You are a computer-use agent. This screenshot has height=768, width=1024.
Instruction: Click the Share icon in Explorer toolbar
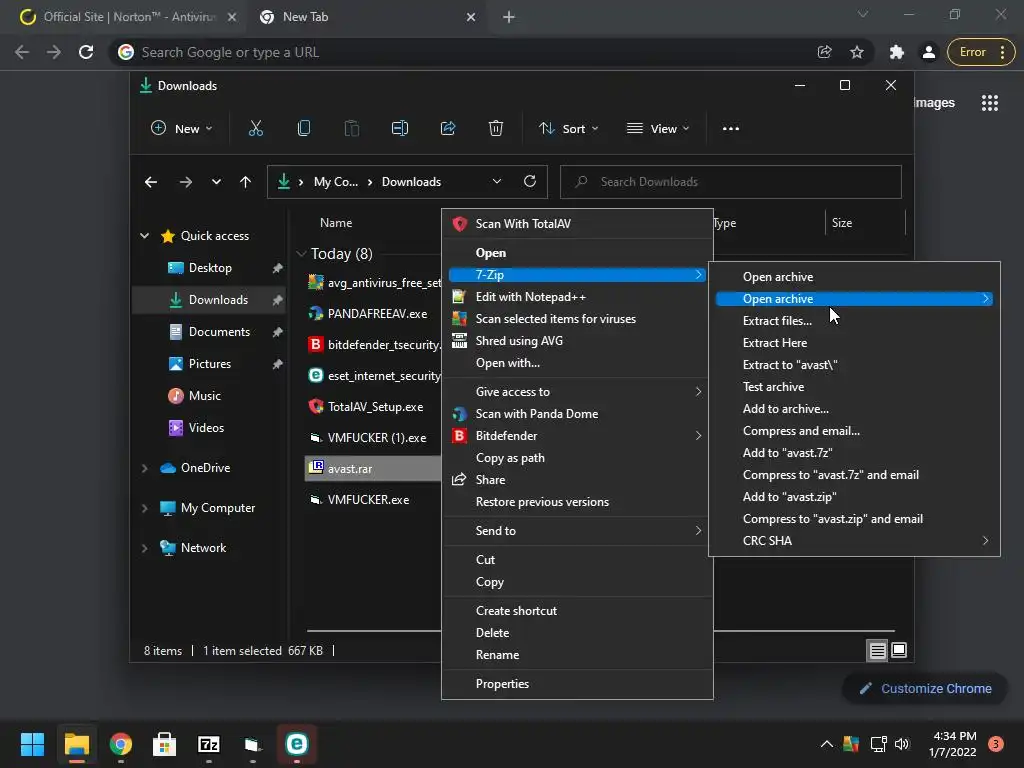(x=448, y=129)
